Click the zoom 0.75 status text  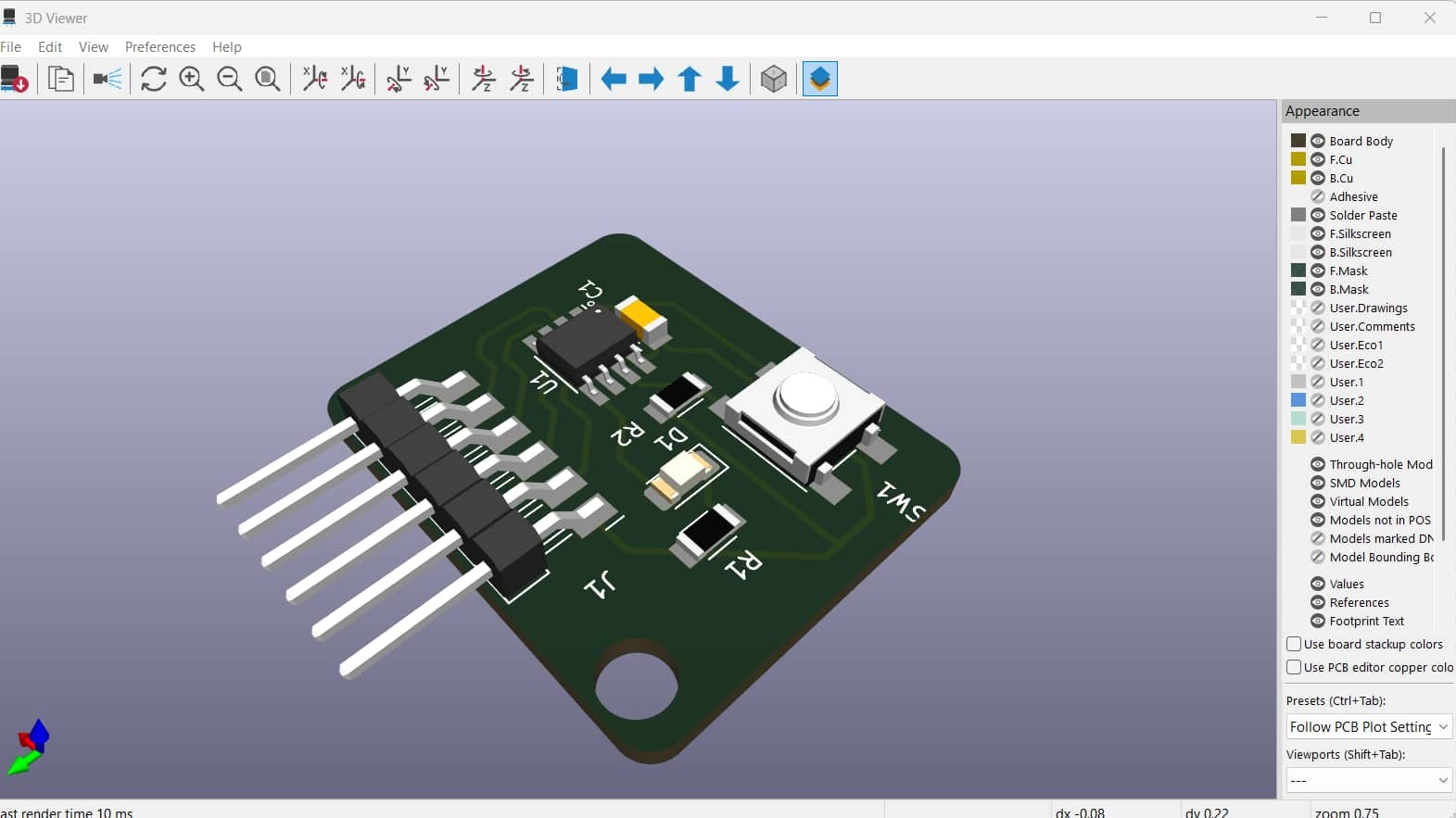[1347, 812]
